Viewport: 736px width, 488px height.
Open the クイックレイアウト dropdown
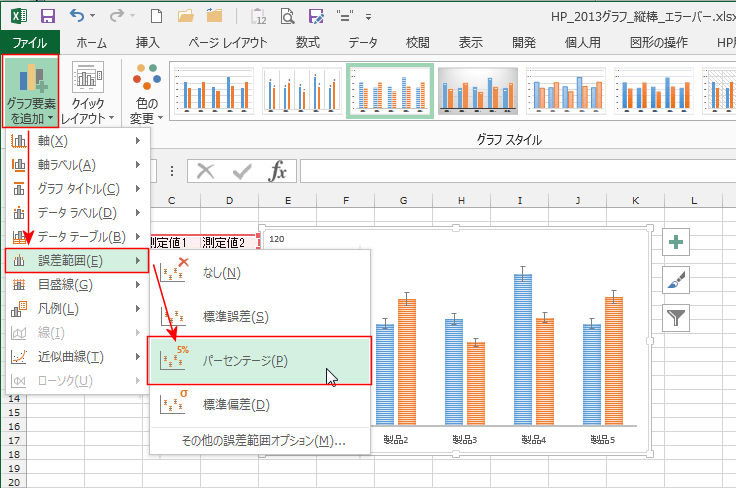coord(88,92)
